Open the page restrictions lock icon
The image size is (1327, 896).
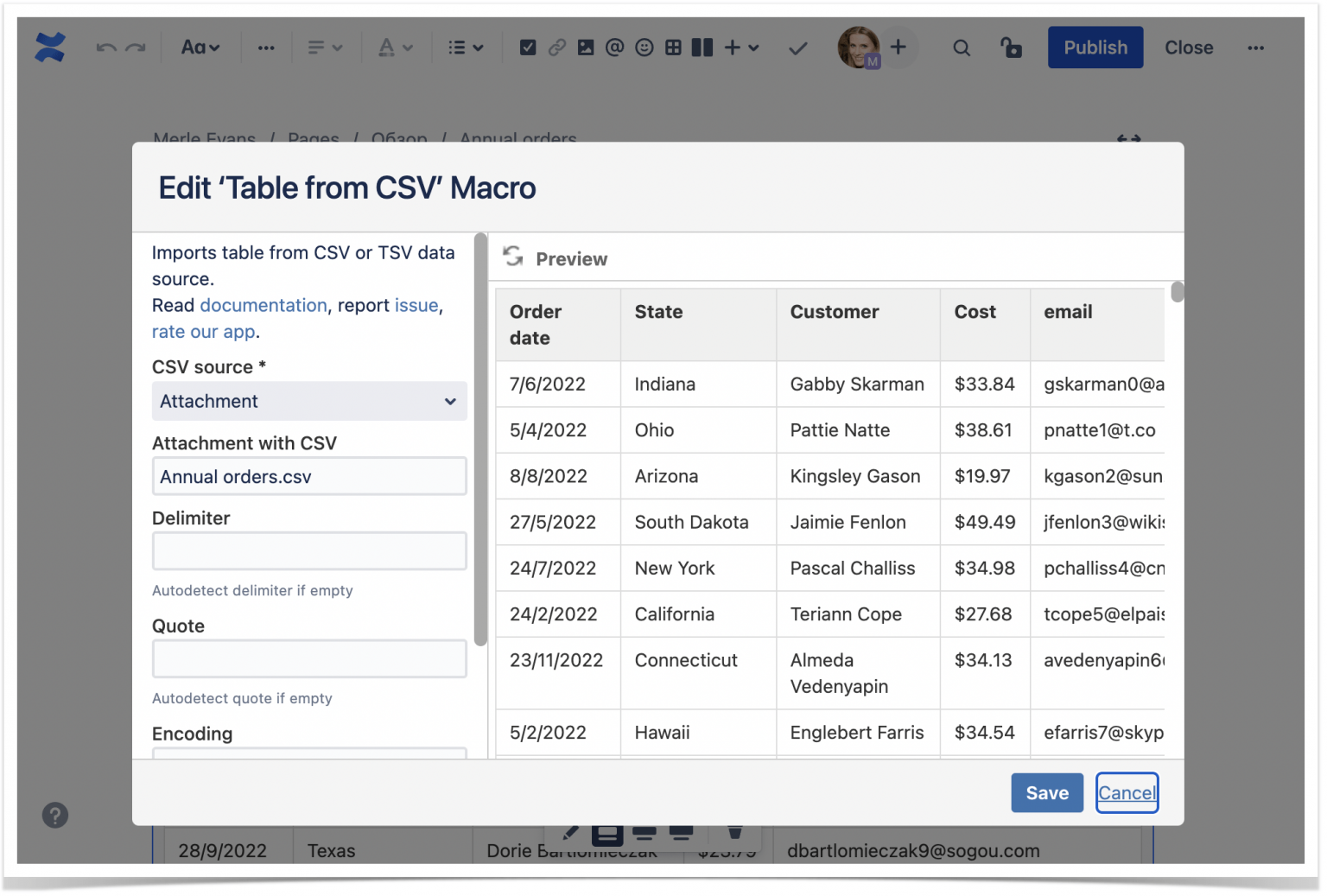coord(1011,48)
